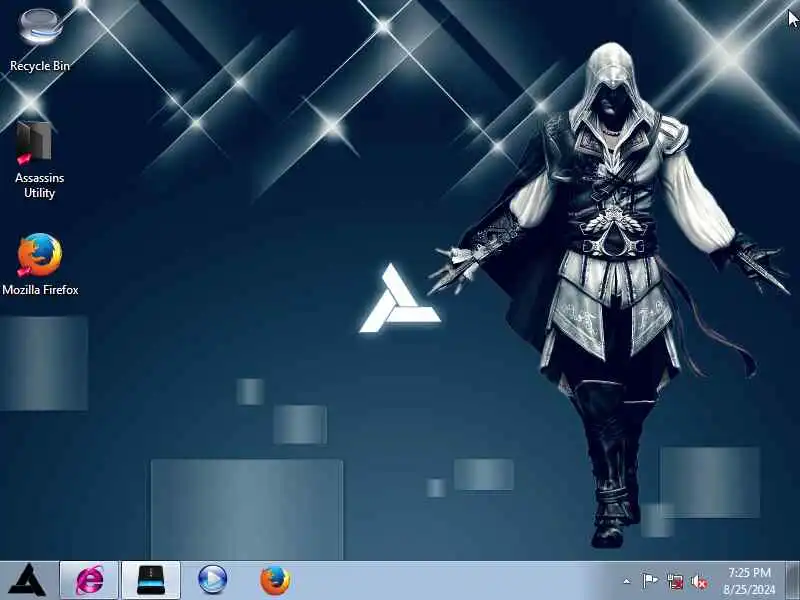Screen dimensions: 800x600
Task: Show hidden system tray icons arrow
Action: pos(627,581)
